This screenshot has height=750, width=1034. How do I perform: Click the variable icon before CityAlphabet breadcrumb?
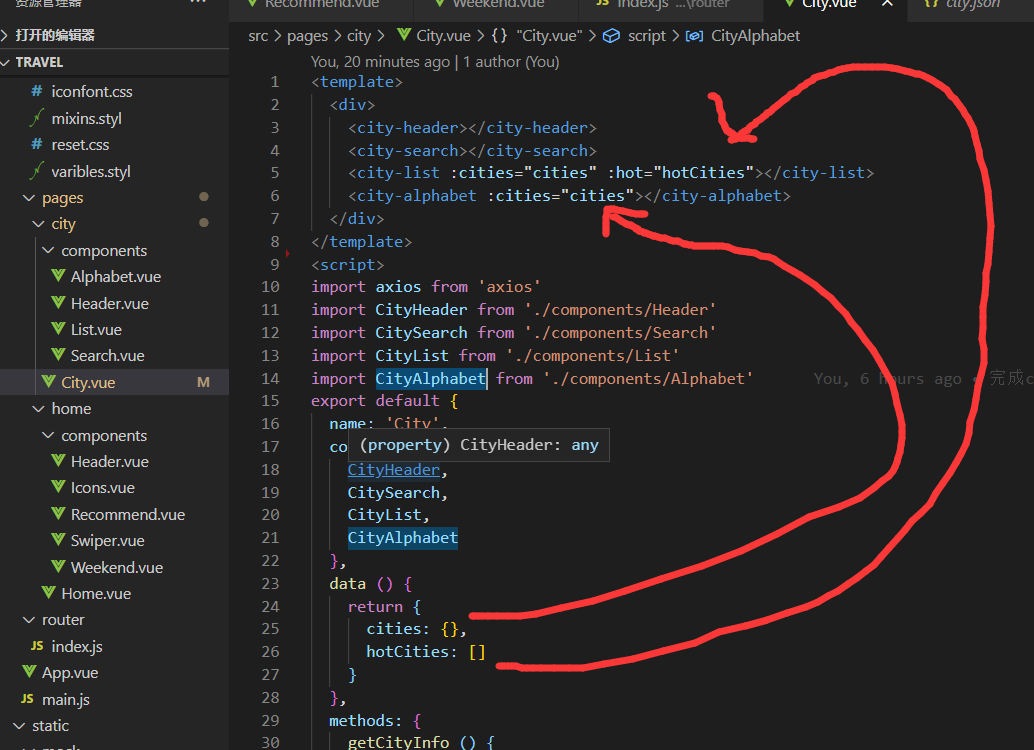[x=694, y=36]
